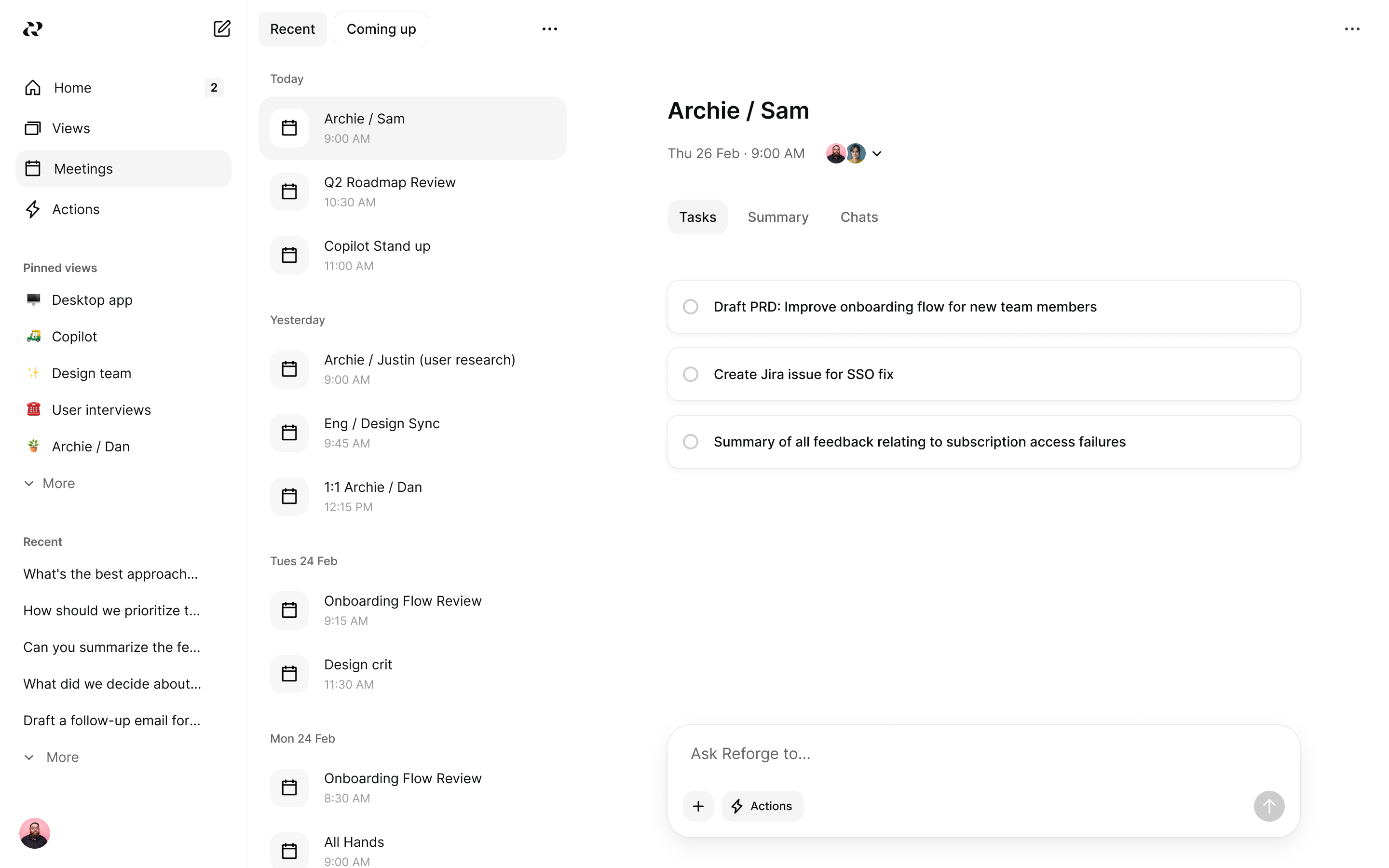Click calendar icon for Q2 Roadmap Review
Screen dimensions: 1389x868
[289, 192]
